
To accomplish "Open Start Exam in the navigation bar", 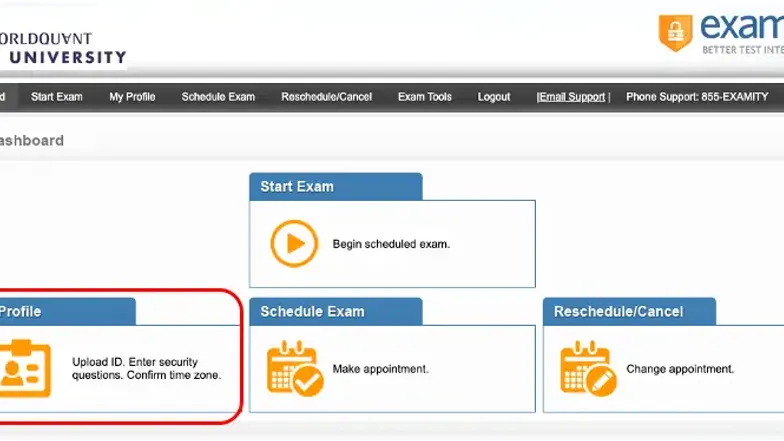I will 56,97.
